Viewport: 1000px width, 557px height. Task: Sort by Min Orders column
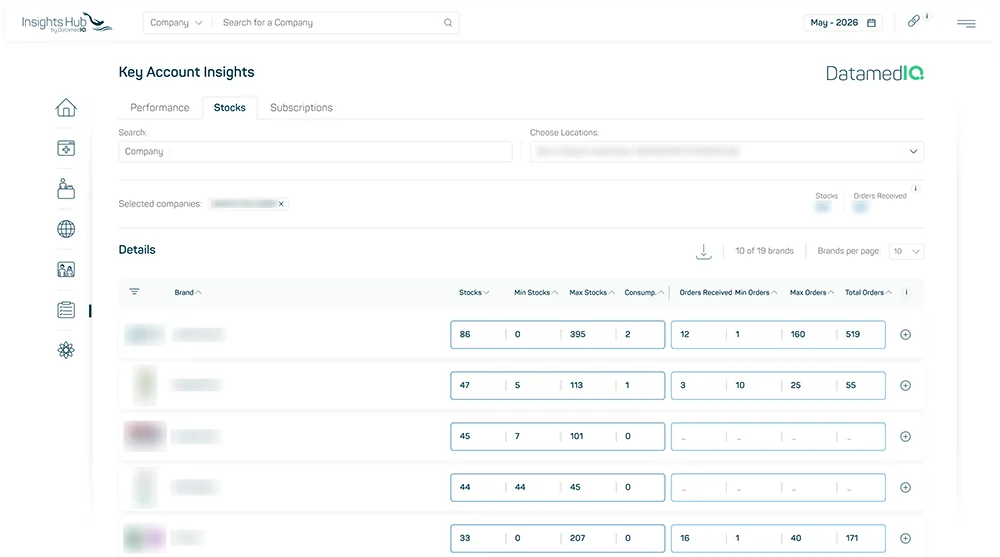[x=756, y=292]
